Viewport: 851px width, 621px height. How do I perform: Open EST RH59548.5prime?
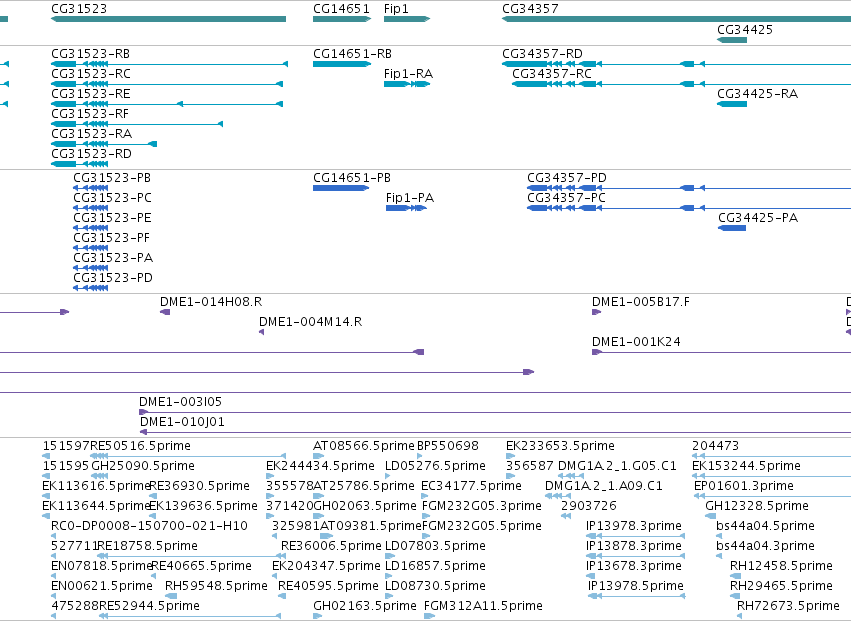click(171, 596)
